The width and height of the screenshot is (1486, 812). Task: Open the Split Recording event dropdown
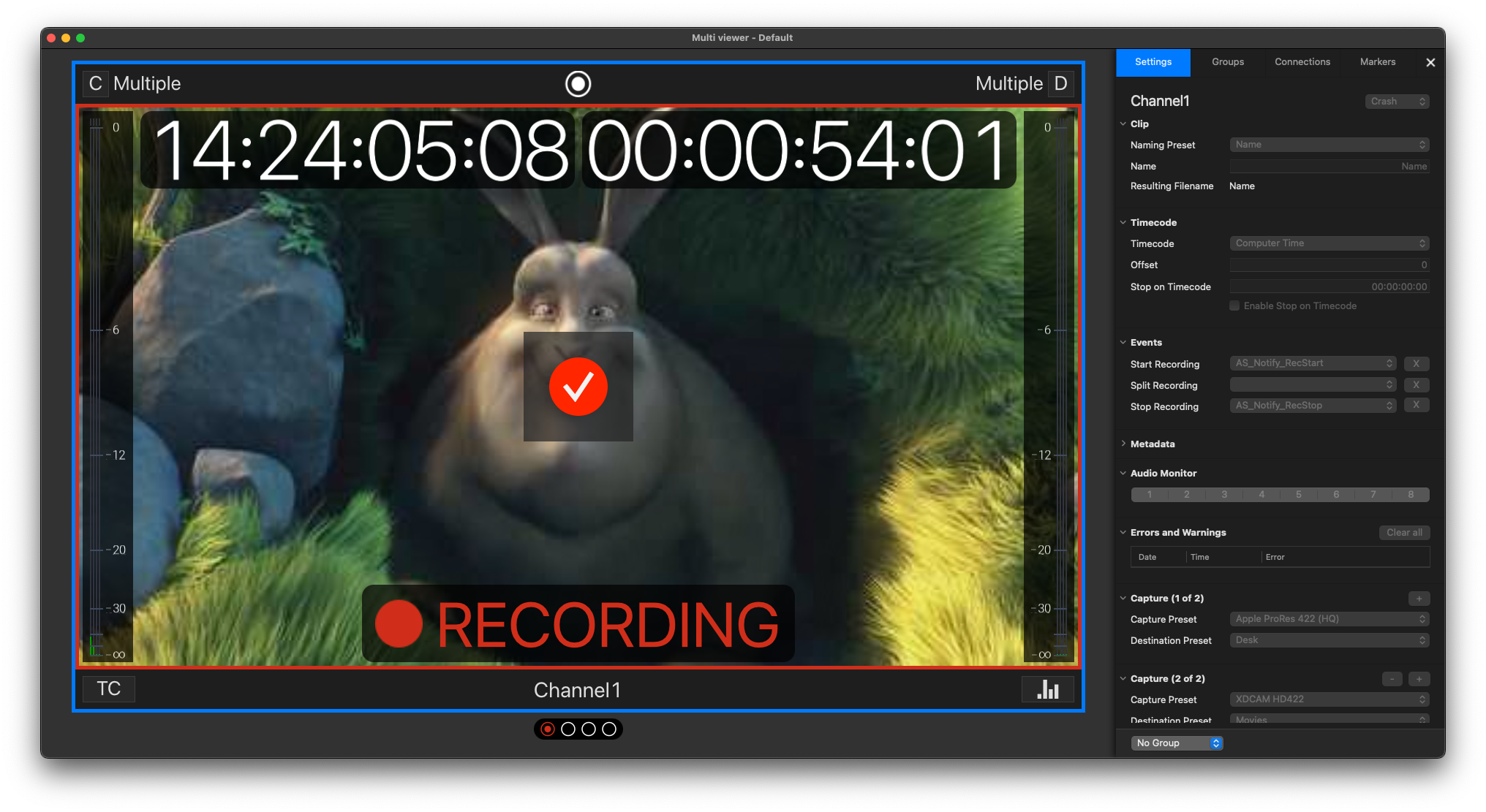point(1313,384)
